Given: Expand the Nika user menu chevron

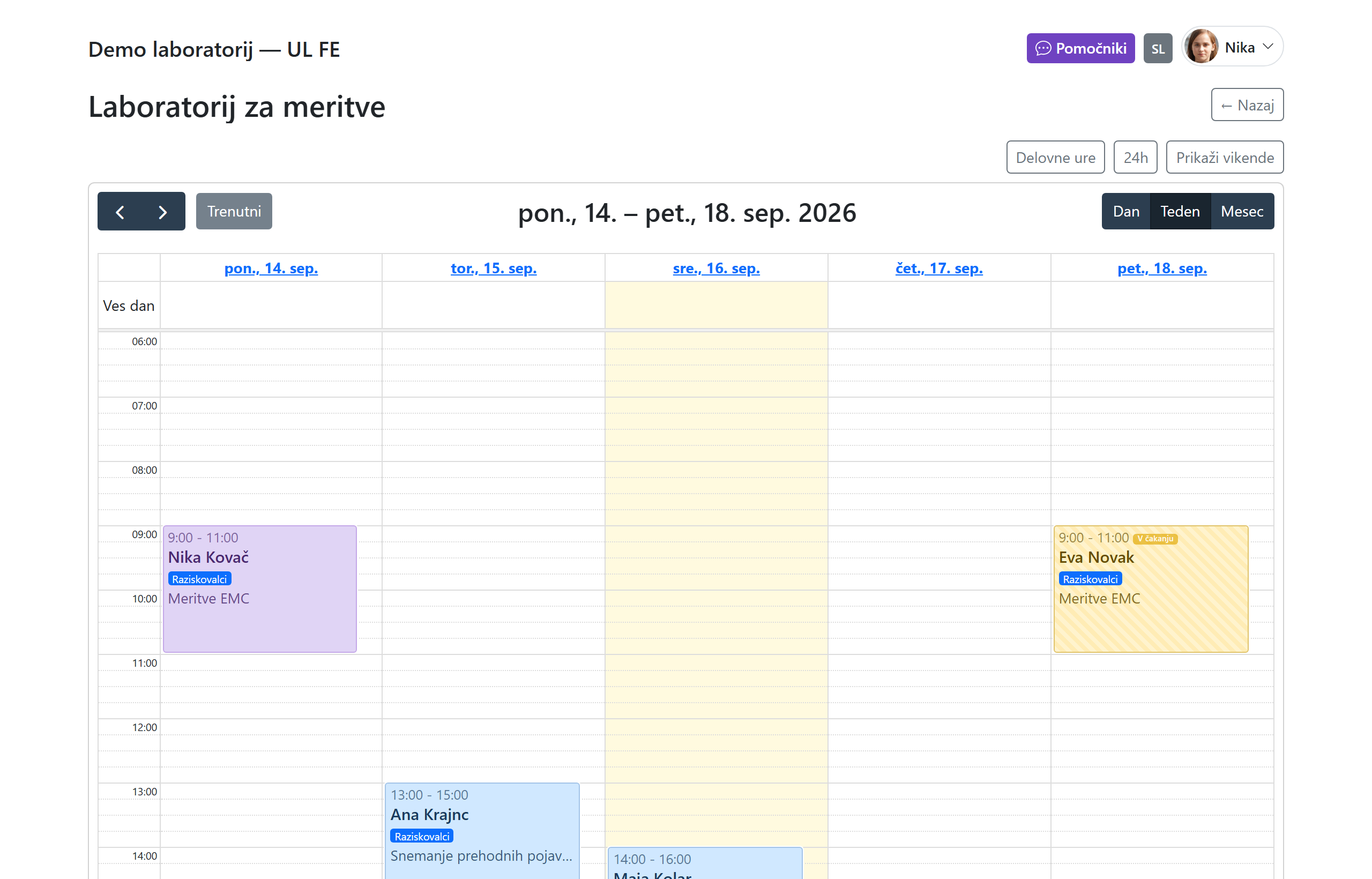Looking at the screenshot, I should (1268, 47).
